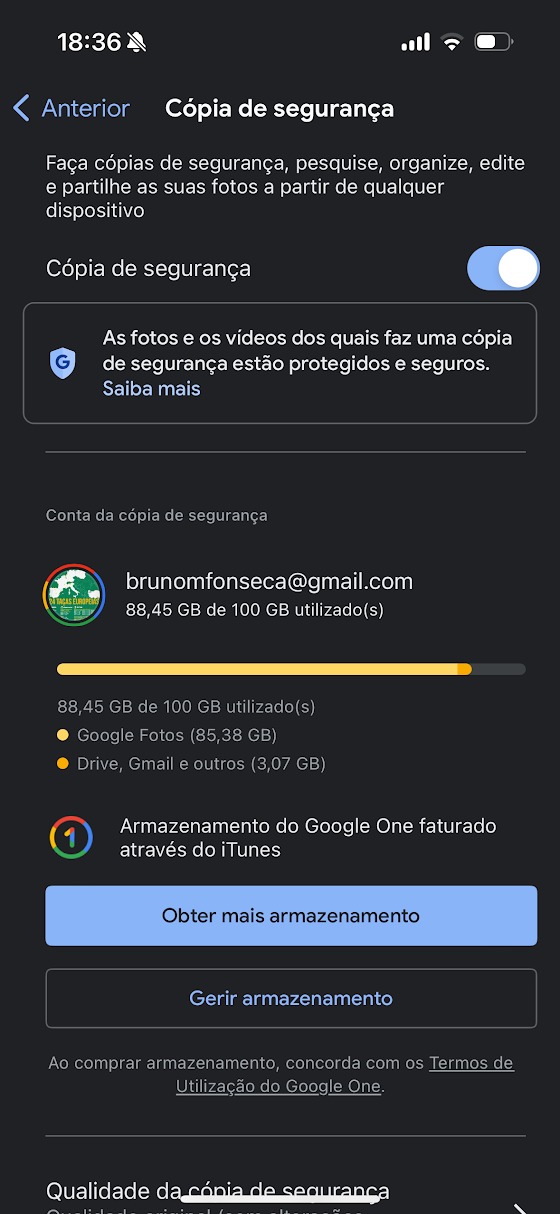Go back via the Anterior label
This screenshot has height=1214, width=560.
pyautogui.click(x=86, y=108)
